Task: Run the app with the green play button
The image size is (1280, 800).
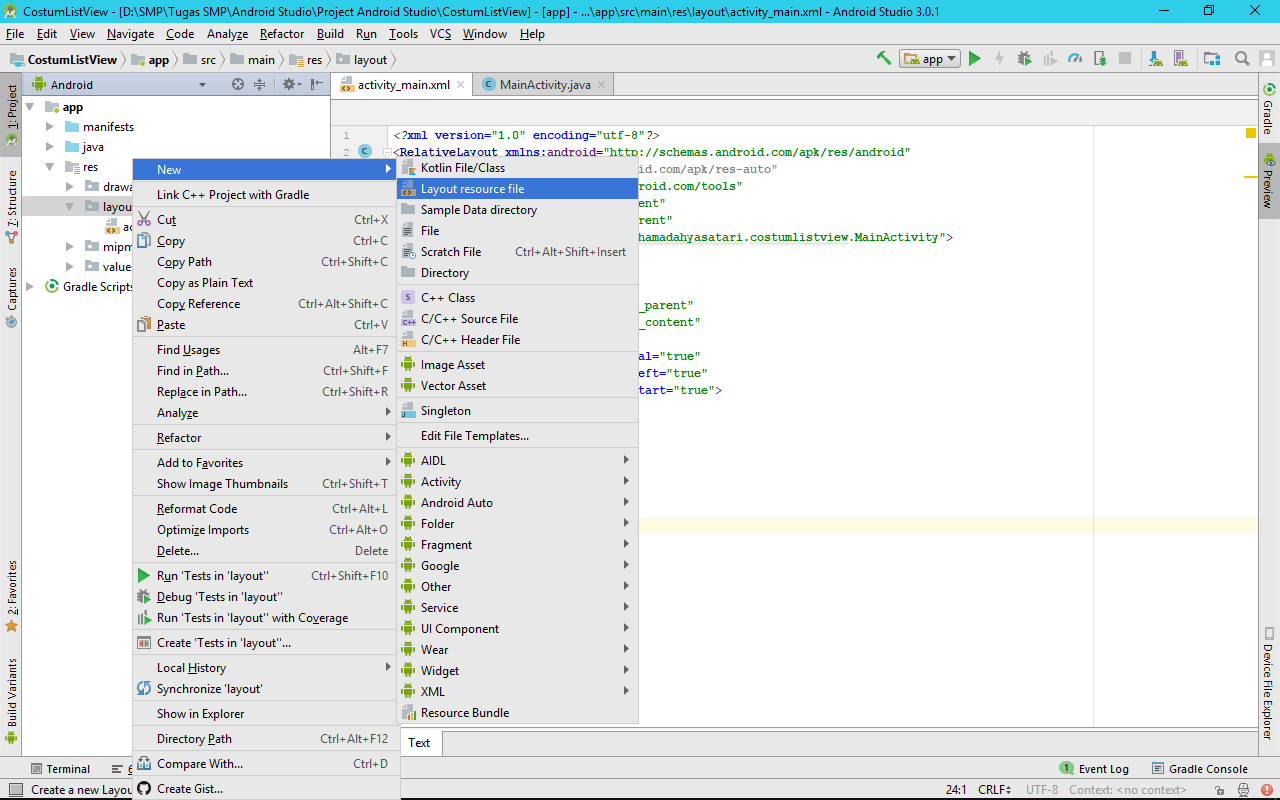Action: click(975, 57)
